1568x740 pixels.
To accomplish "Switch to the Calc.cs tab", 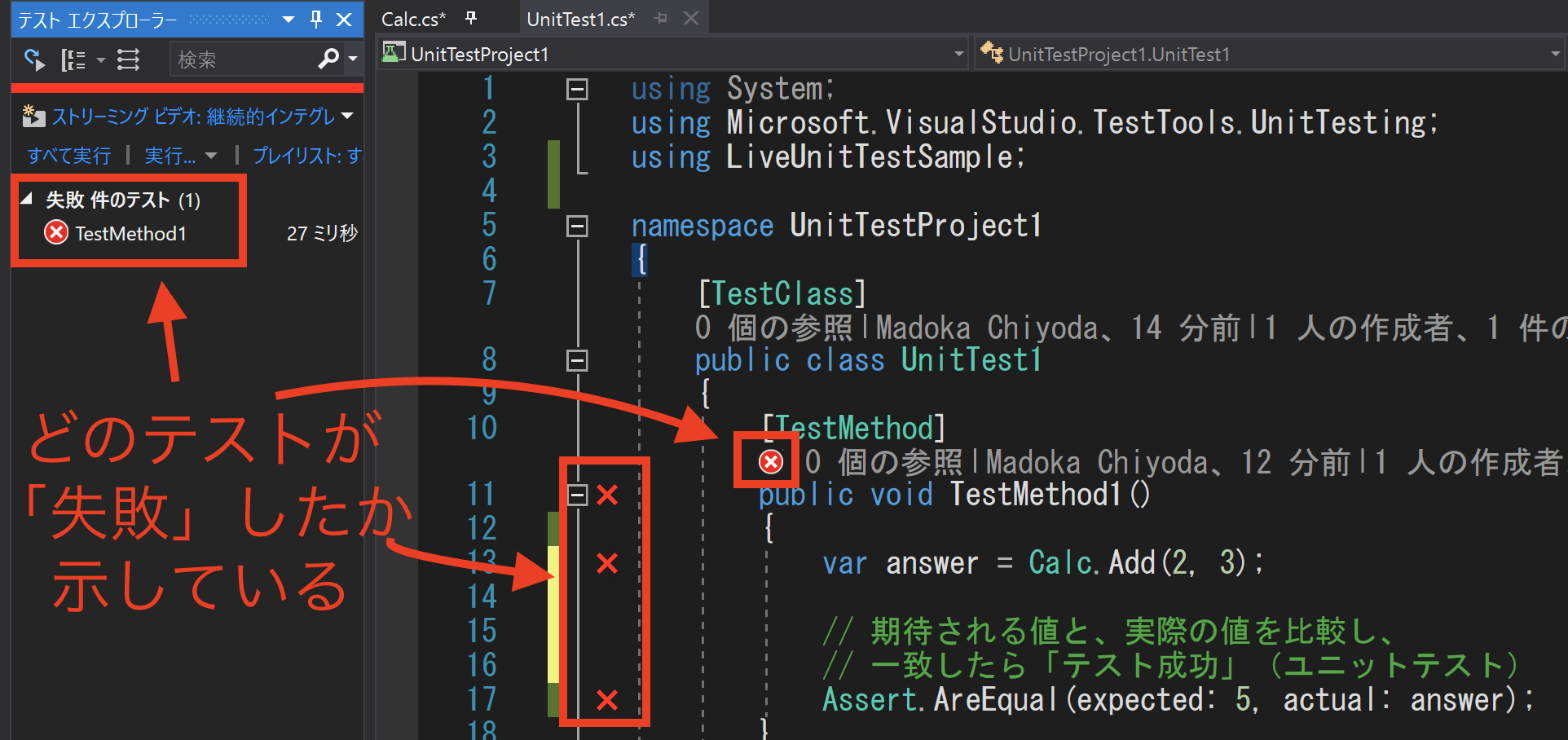I will 414,19.
